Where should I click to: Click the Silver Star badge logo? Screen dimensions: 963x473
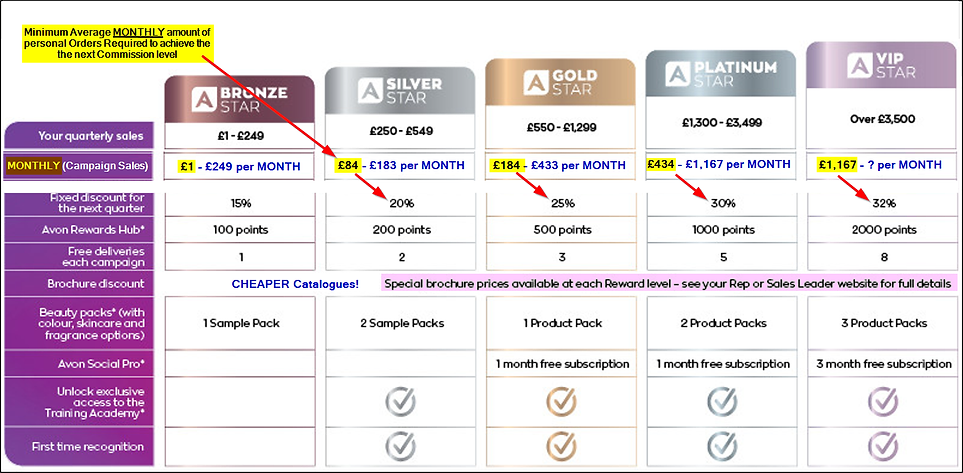tap(400, 91)
